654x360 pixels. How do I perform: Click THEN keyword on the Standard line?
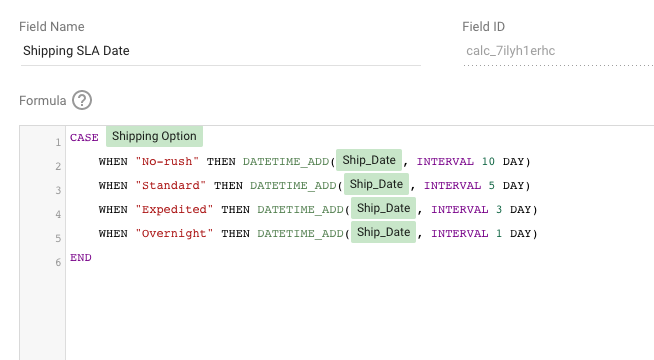tap(228, 186)
